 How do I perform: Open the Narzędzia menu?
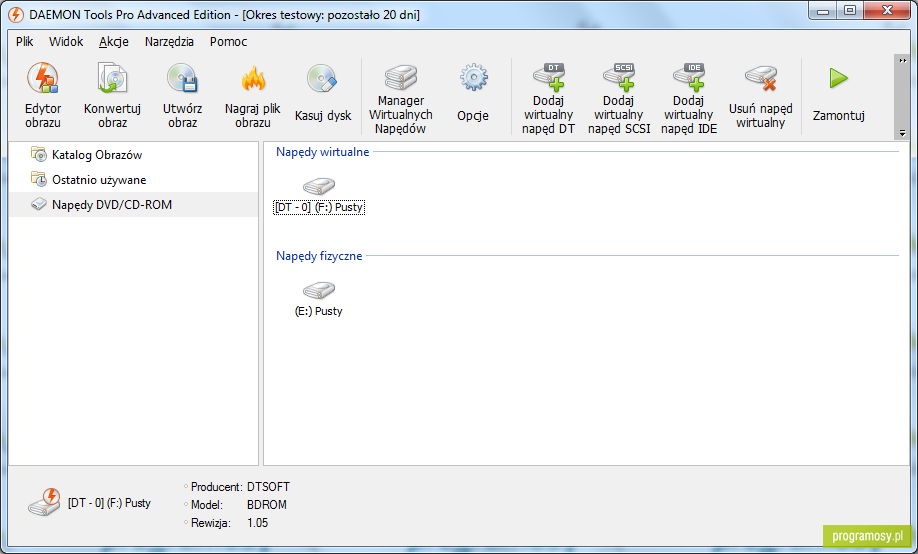(x=169, y=42)
